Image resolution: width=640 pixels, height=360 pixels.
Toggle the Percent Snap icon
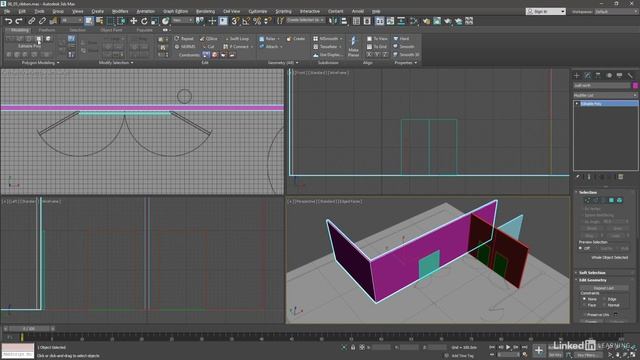pyautogui.click(x=257, y=21)
